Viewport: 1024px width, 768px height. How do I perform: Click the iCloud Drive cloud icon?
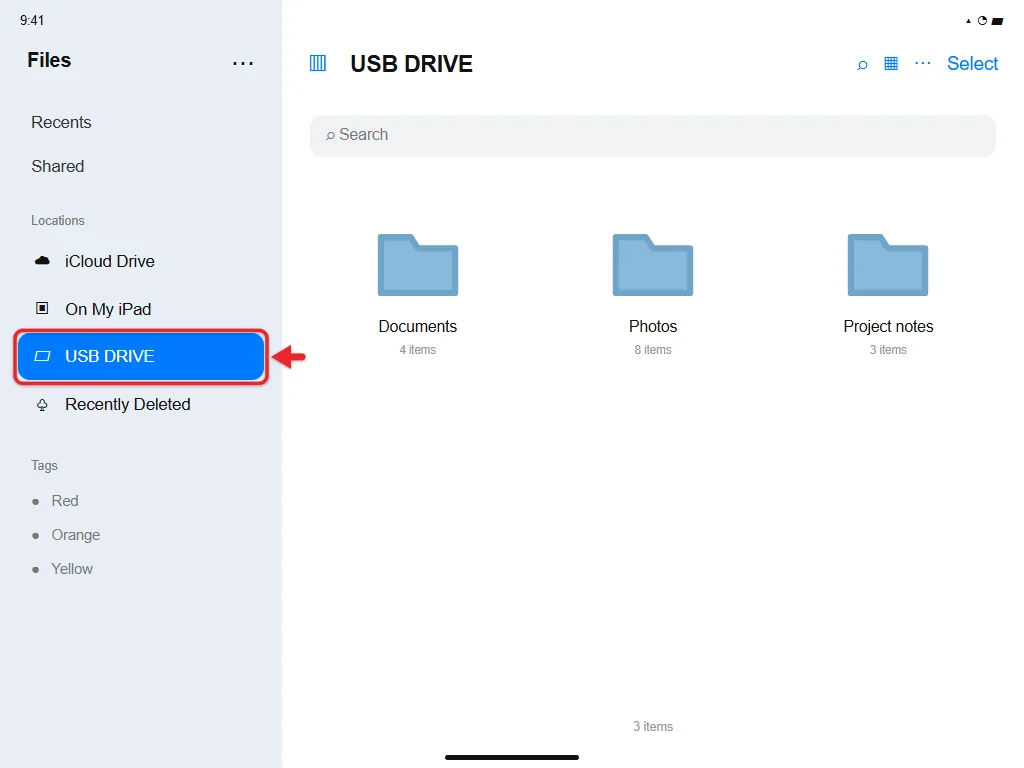(x=42, y=261)
